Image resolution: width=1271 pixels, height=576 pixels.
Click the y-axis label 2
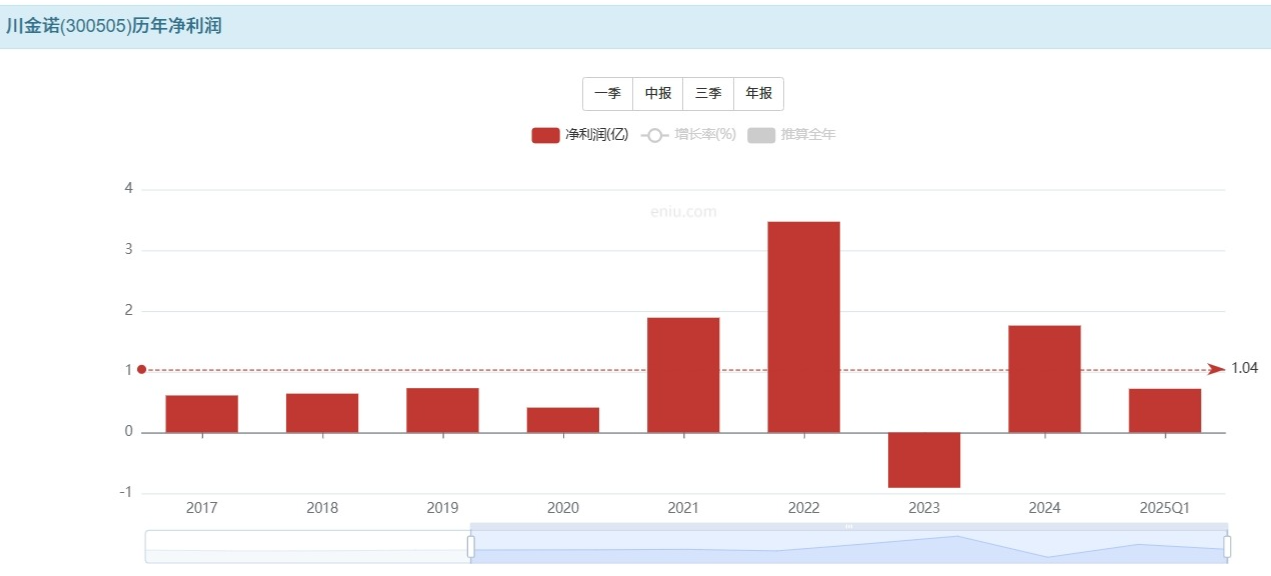(129, 311)
